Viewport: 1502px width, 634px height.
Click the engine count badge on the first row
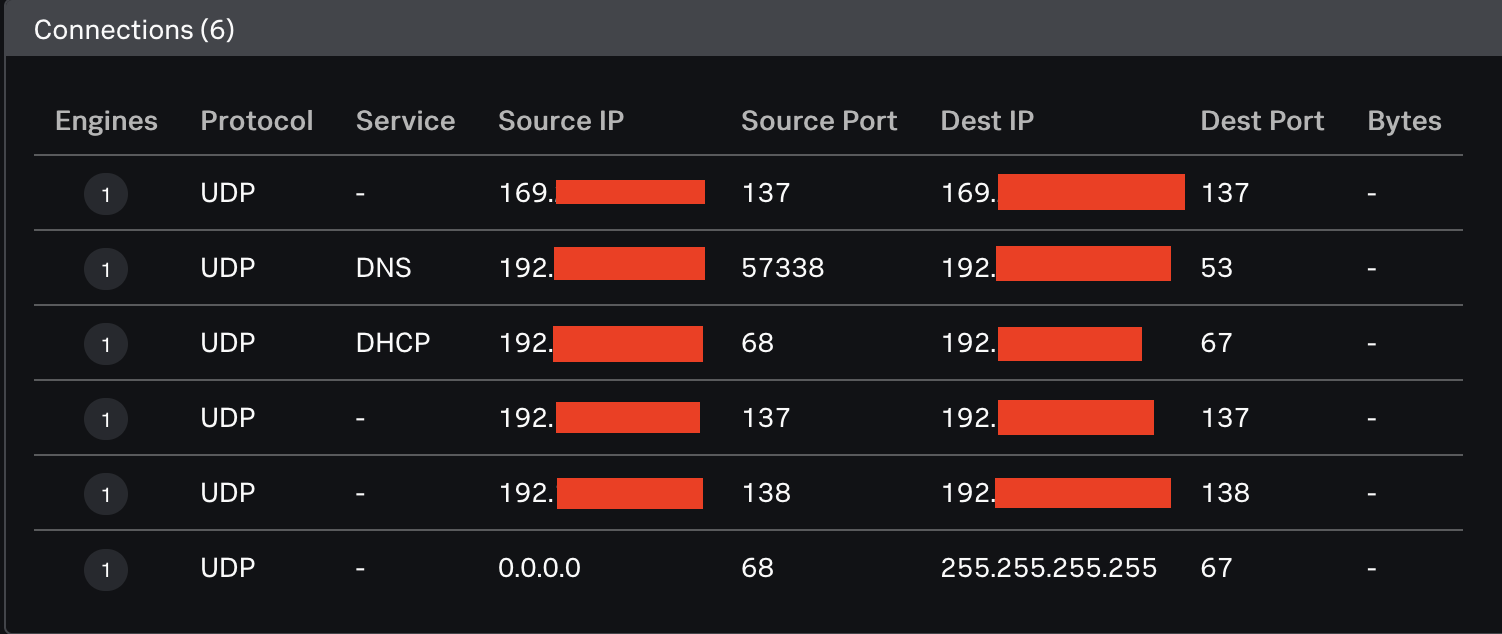coord(106,194)
